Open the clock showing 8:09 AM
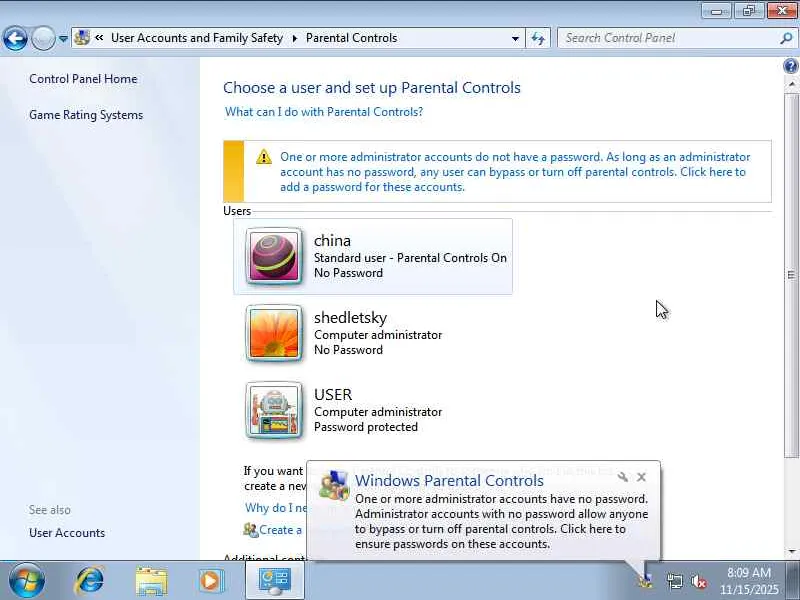This screenshot has height=600, width=800. (749, 581)
